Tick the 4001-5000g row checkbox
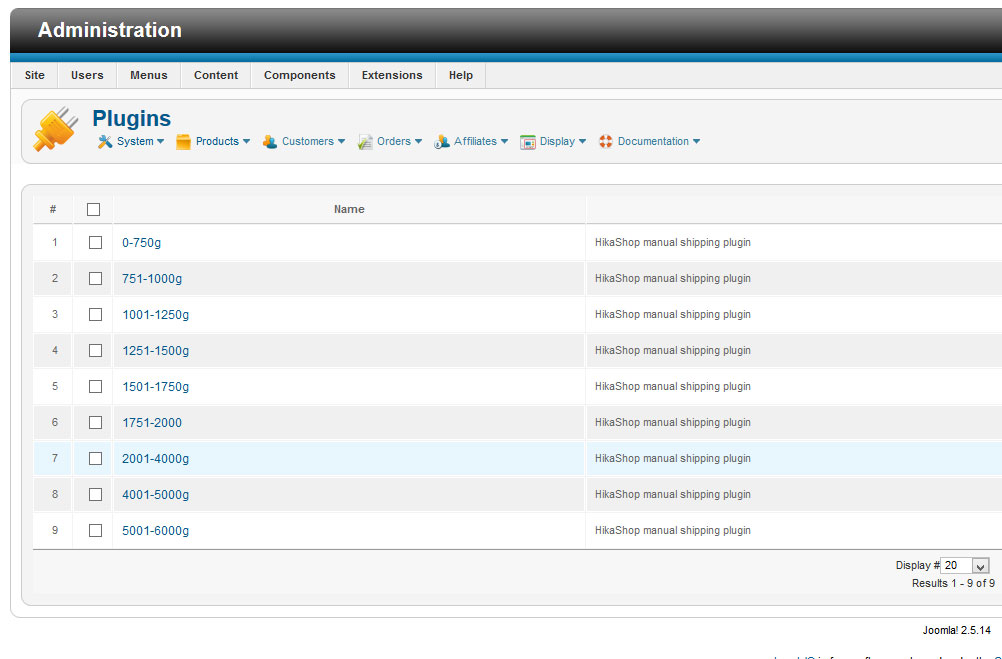 coord(95,495)
